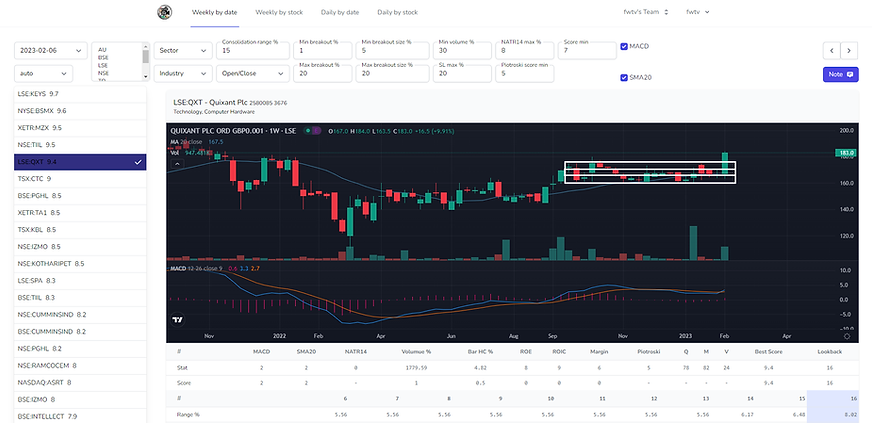This screenshot has width=872, height=423.
Task: Go to previous result with left arrow
Action: [831, 51]
